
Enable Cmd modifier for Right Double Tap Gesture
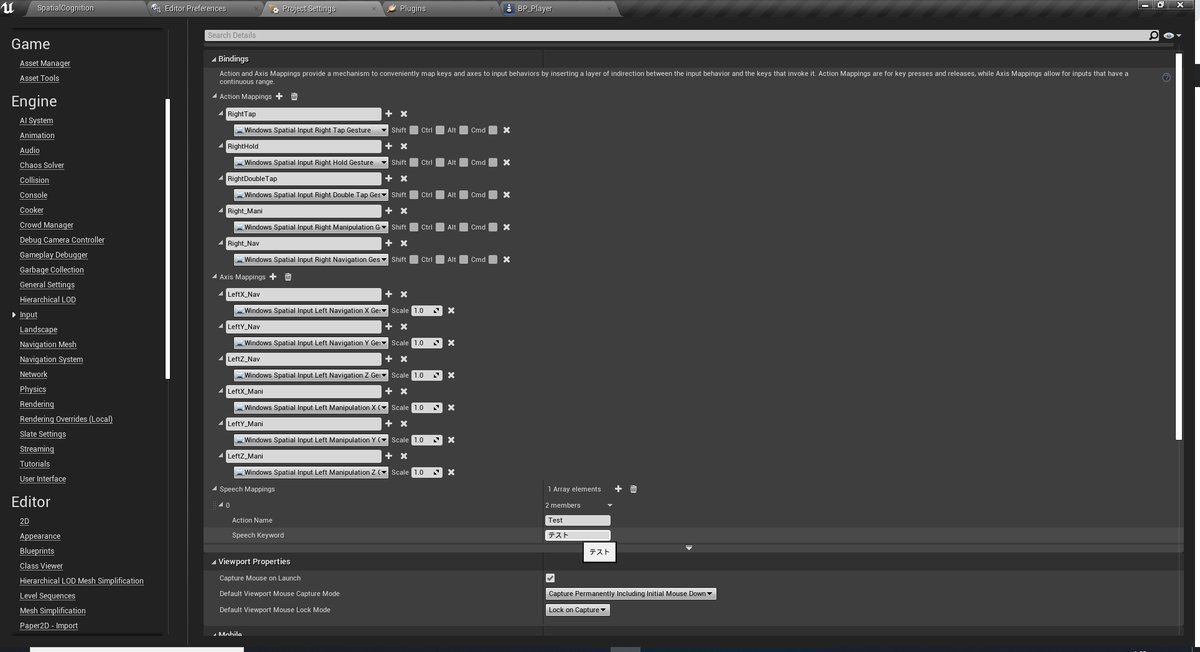[x=493, y=195]
